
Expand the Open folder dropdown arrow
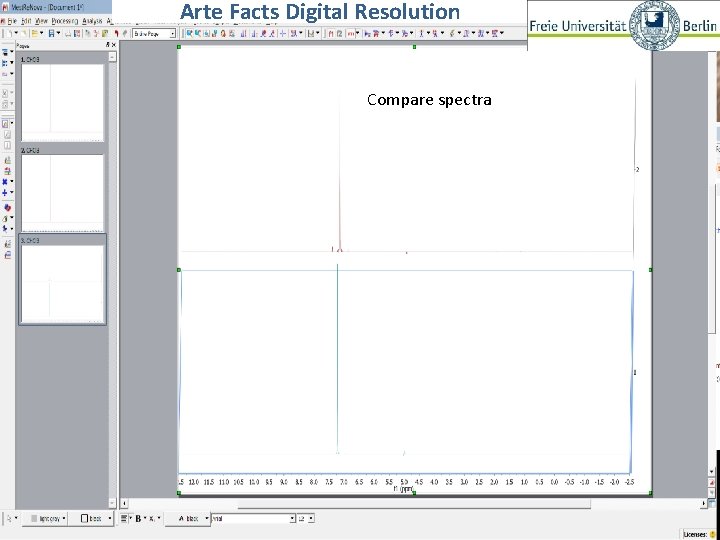coord(41,34)
